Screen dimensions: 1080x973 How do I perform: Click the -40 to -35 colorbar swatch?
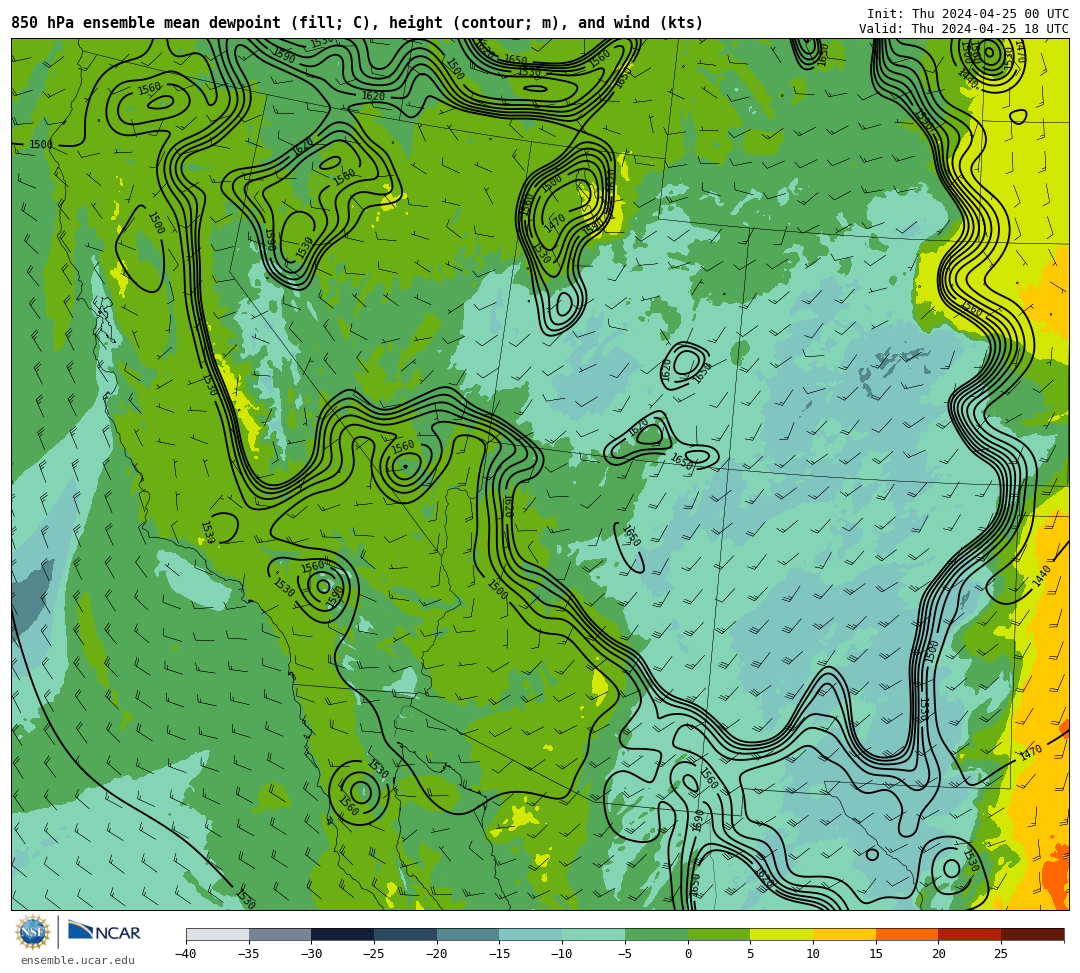click(218, 934)
